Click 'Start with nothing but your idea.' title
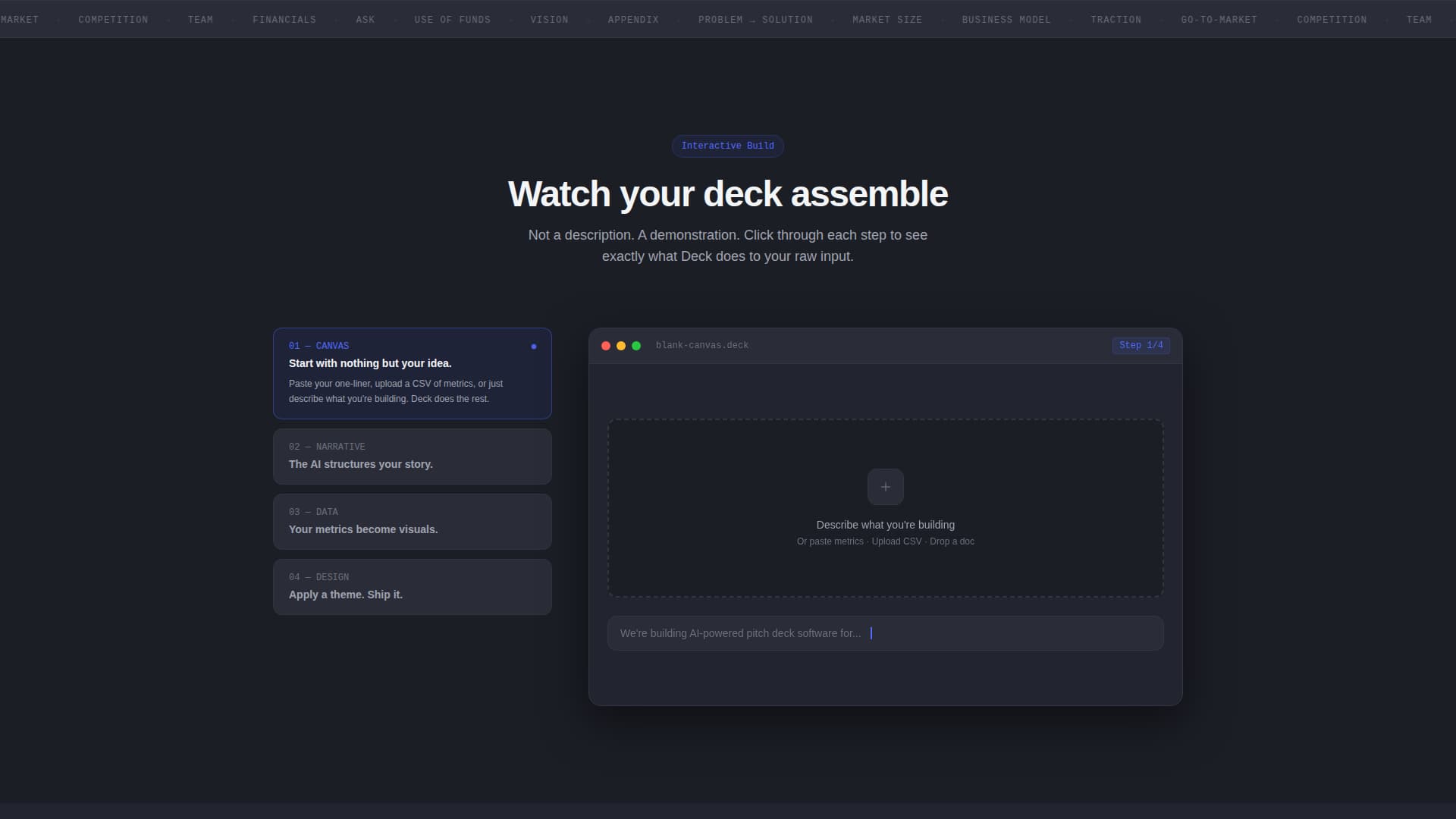The image size is (1456, 819). click(370, 363)
